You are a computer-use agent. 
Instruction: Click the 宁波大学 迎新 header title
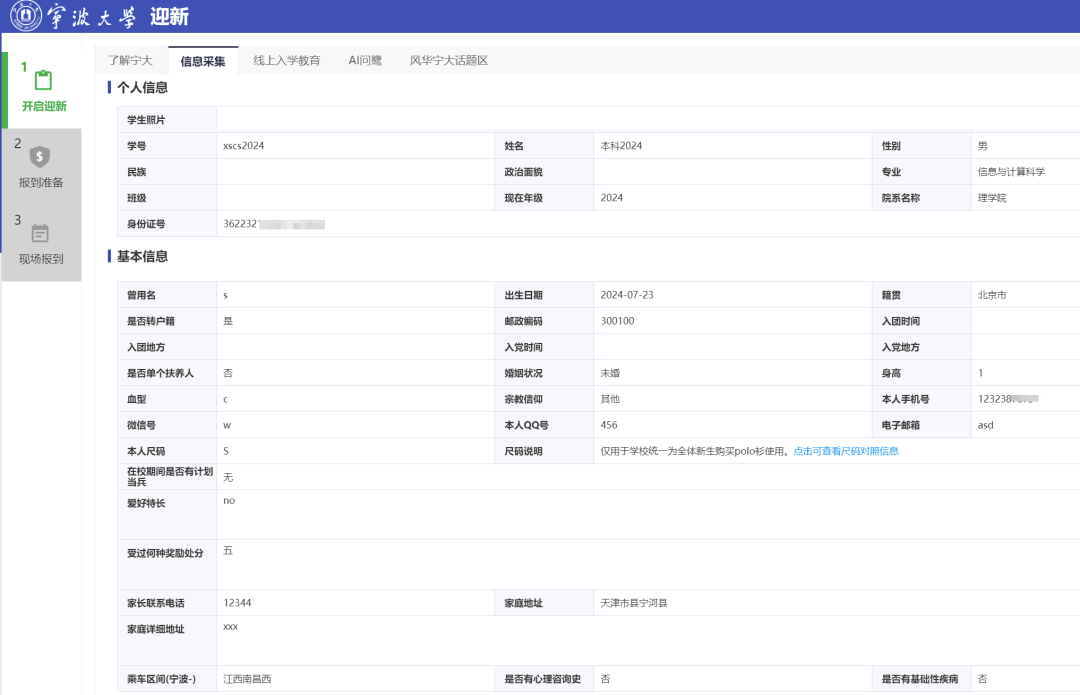pyautogui.click(x=118, y=16)
